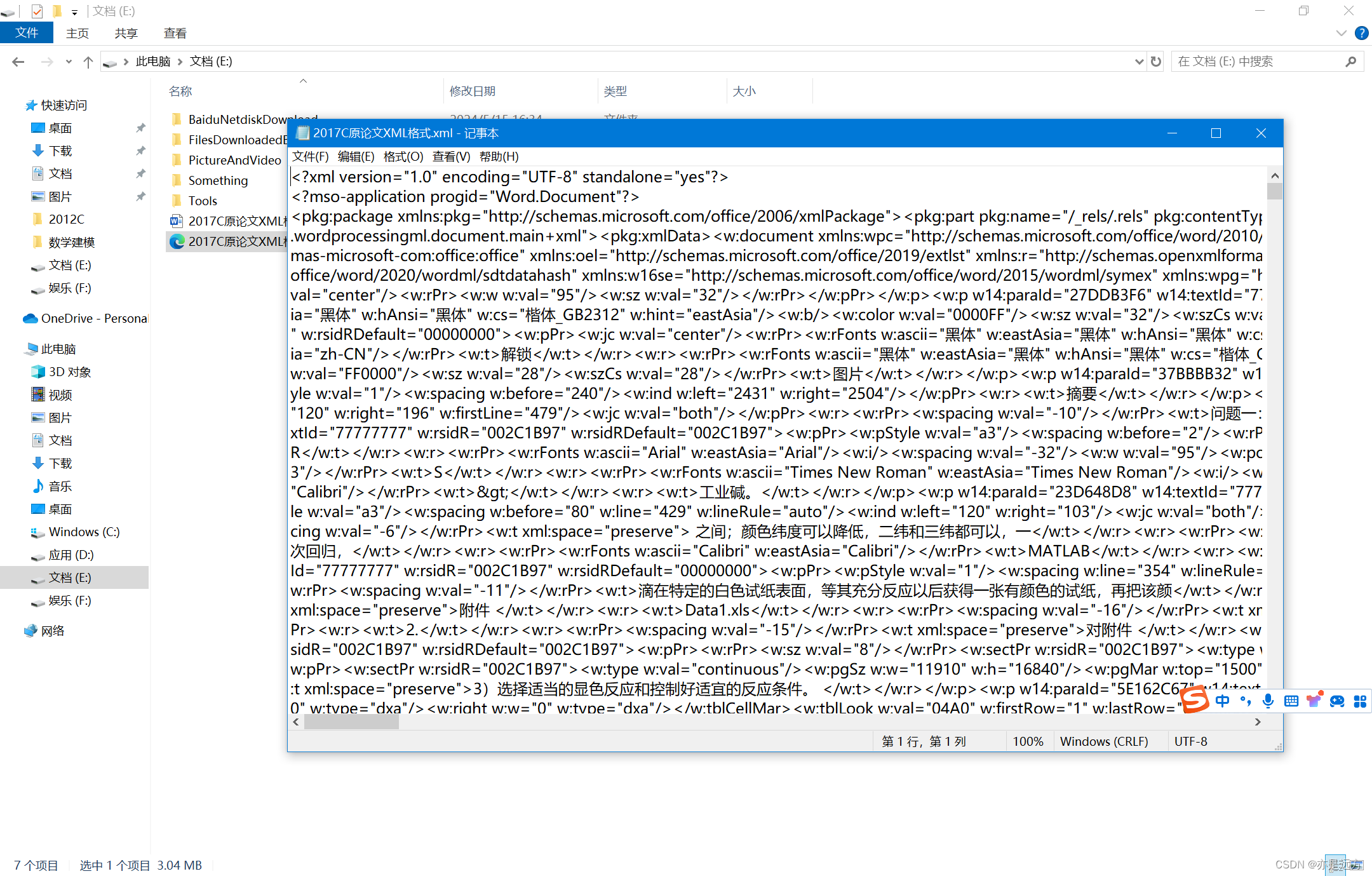The image size is (1372, 876).
Task: Open pinned 桌面 under quick access
Action: coord(60,128)
